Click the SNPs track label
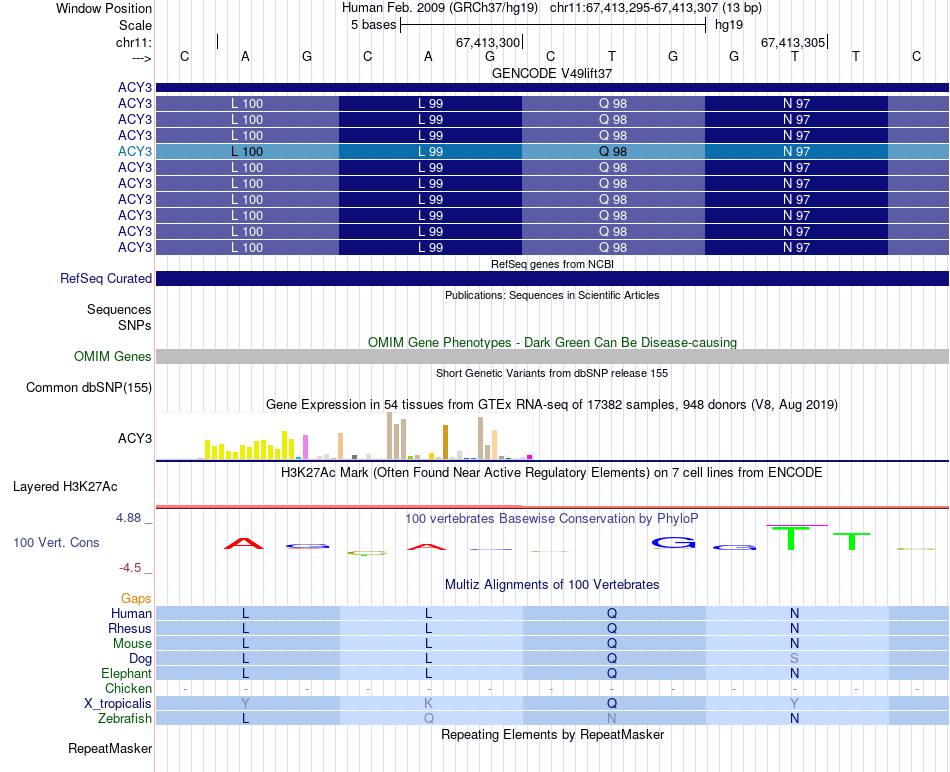 (x=135, y=325)
